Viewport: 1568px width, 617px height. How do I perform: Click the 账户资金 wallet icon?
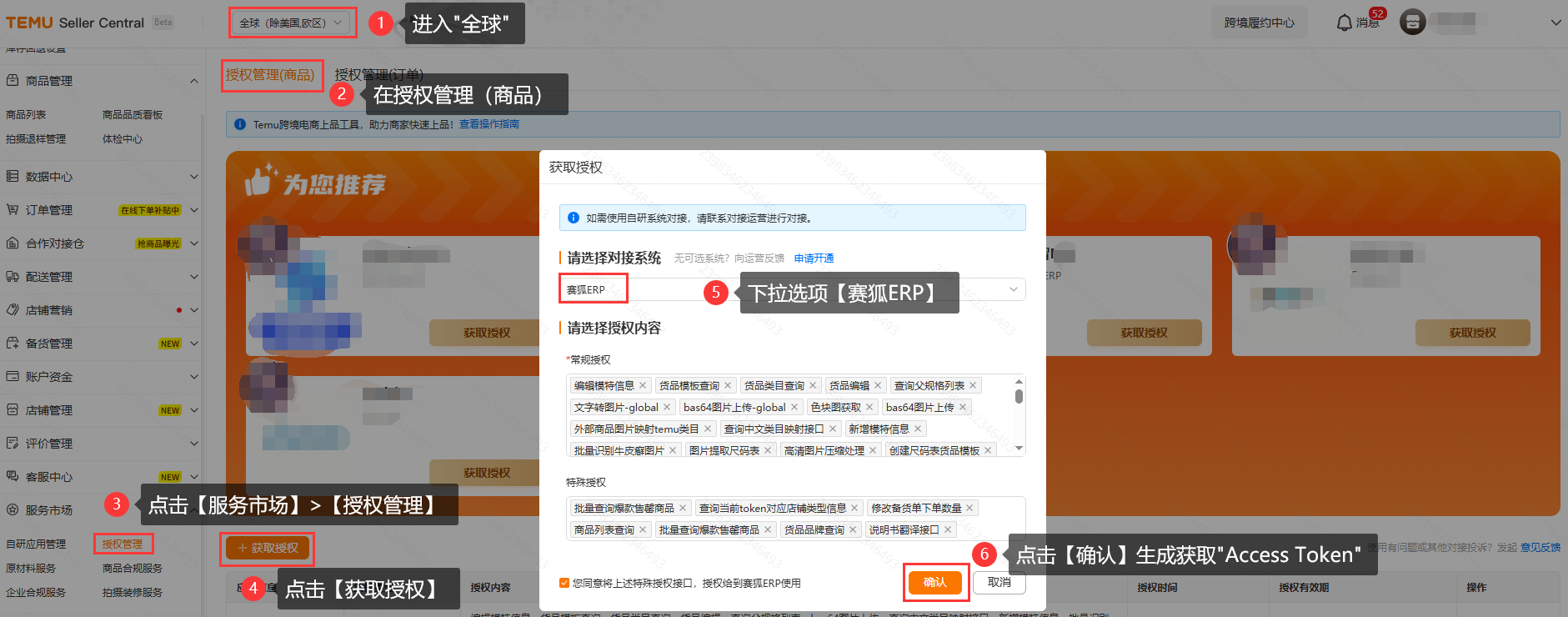[13, 377]
